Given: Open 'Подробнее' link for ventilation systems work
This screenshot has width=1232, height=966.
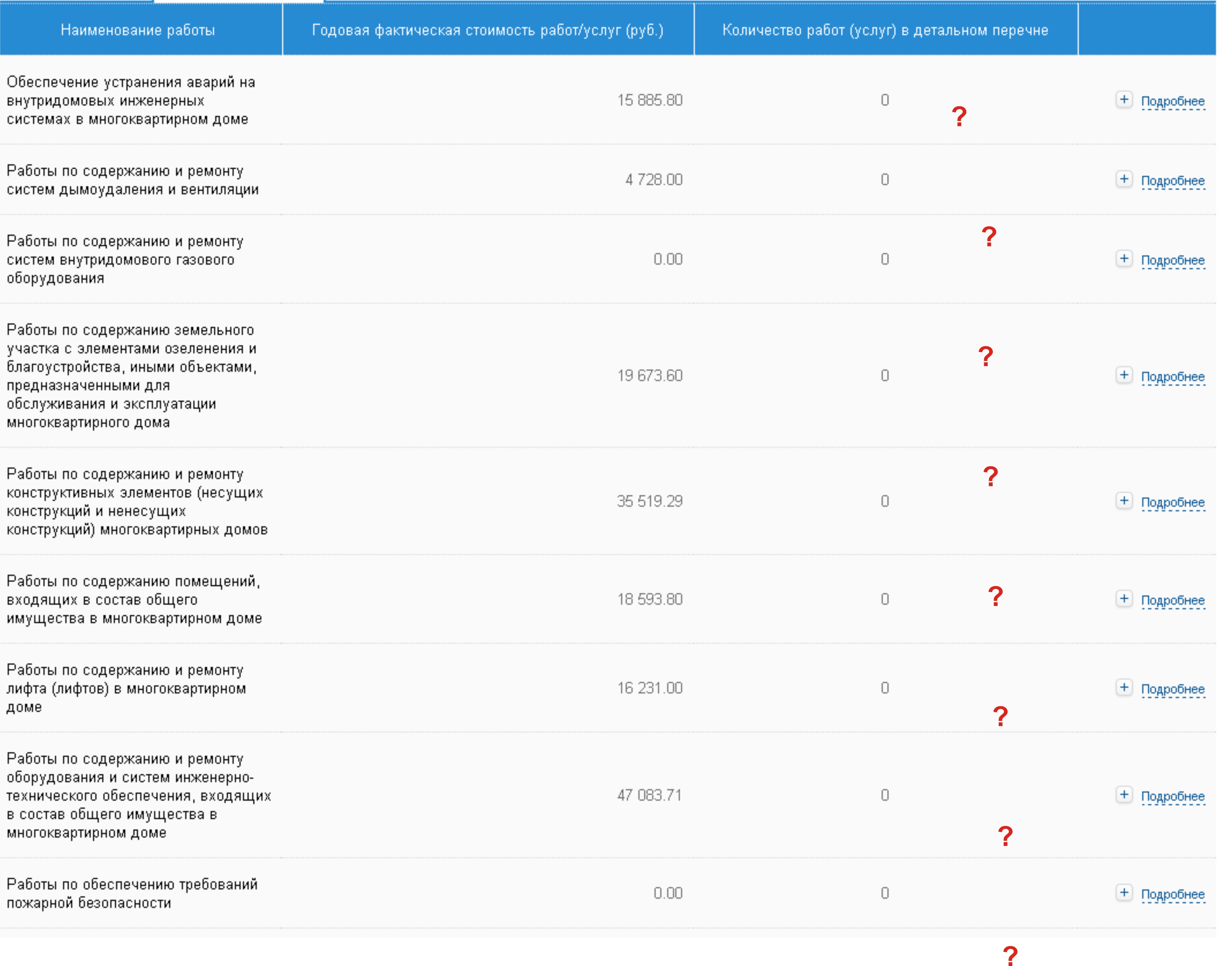Looking at the screenshot, I should 1173,181.
